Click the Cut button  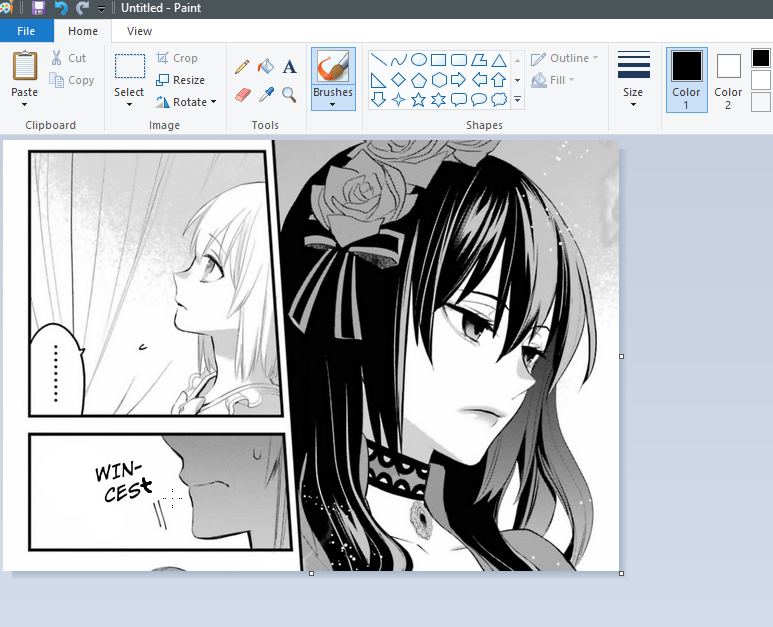(x=69, y=58)
